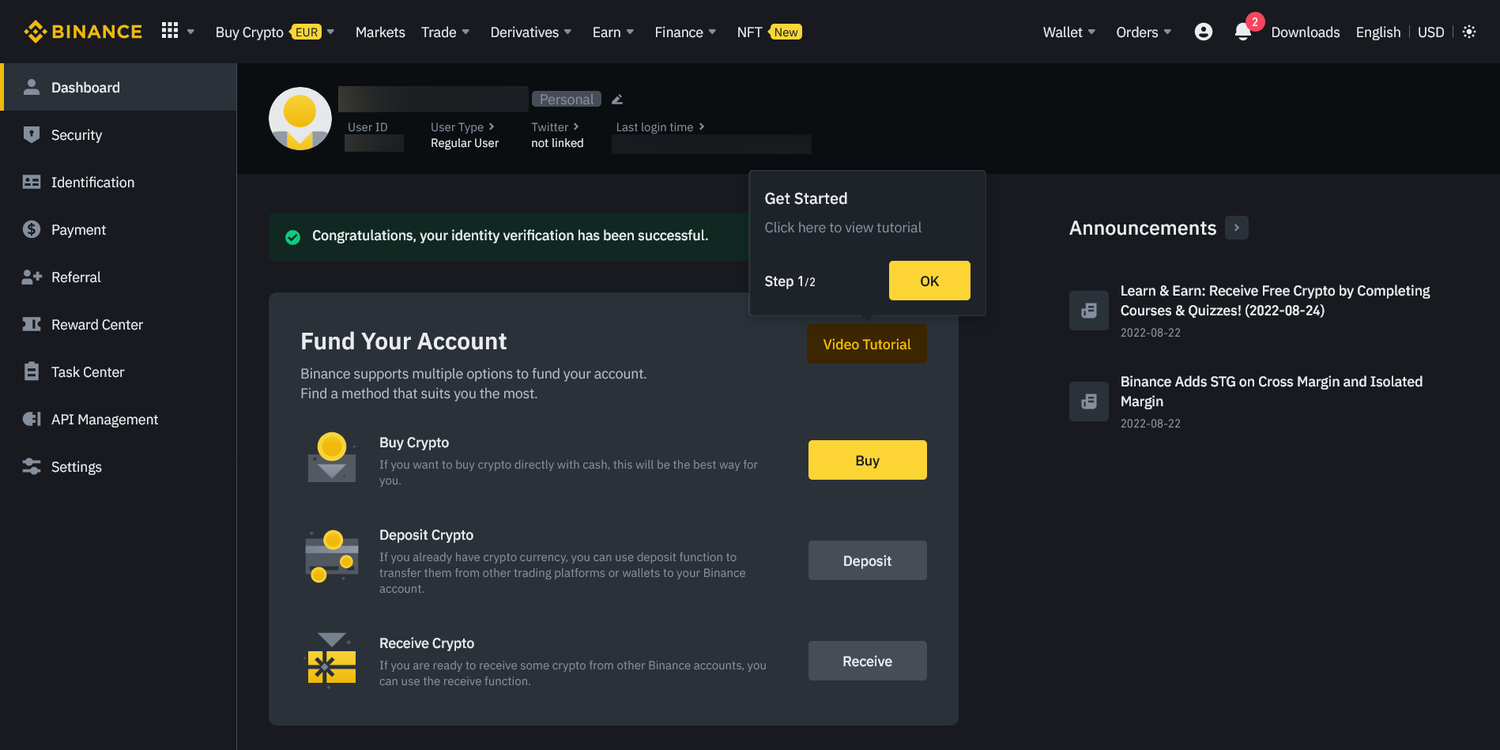Screen dimensions: 1500x750
Task: Open Payment in the sidebar
Action: coord(118,229)
